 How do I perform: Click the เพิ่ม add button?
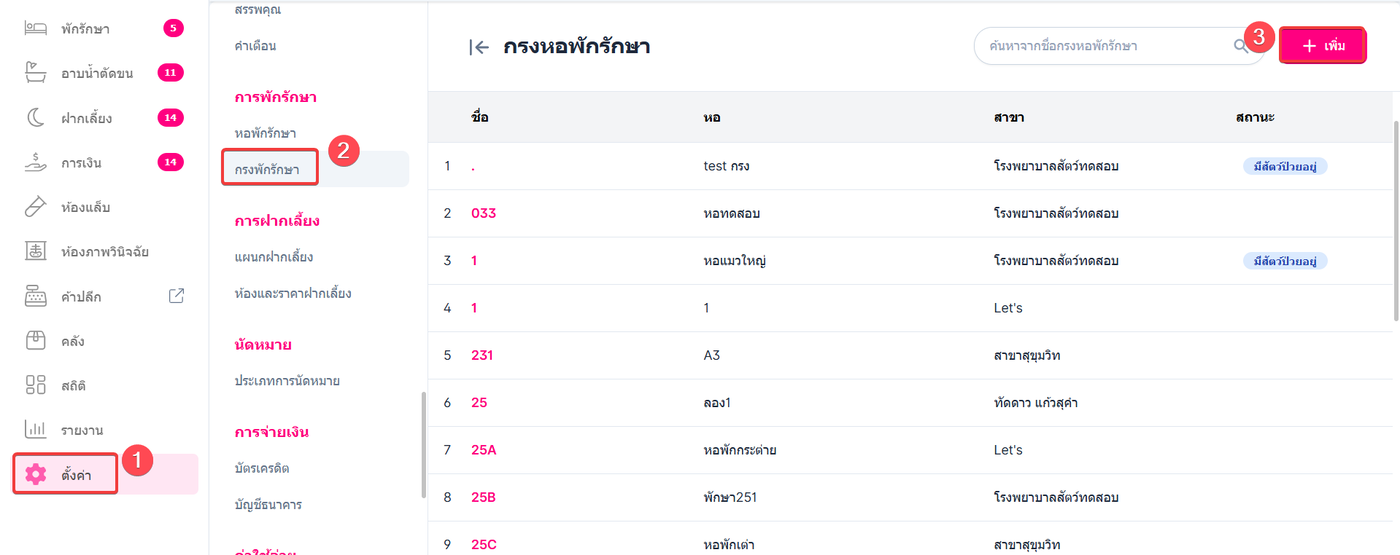tap(1323, 46)
